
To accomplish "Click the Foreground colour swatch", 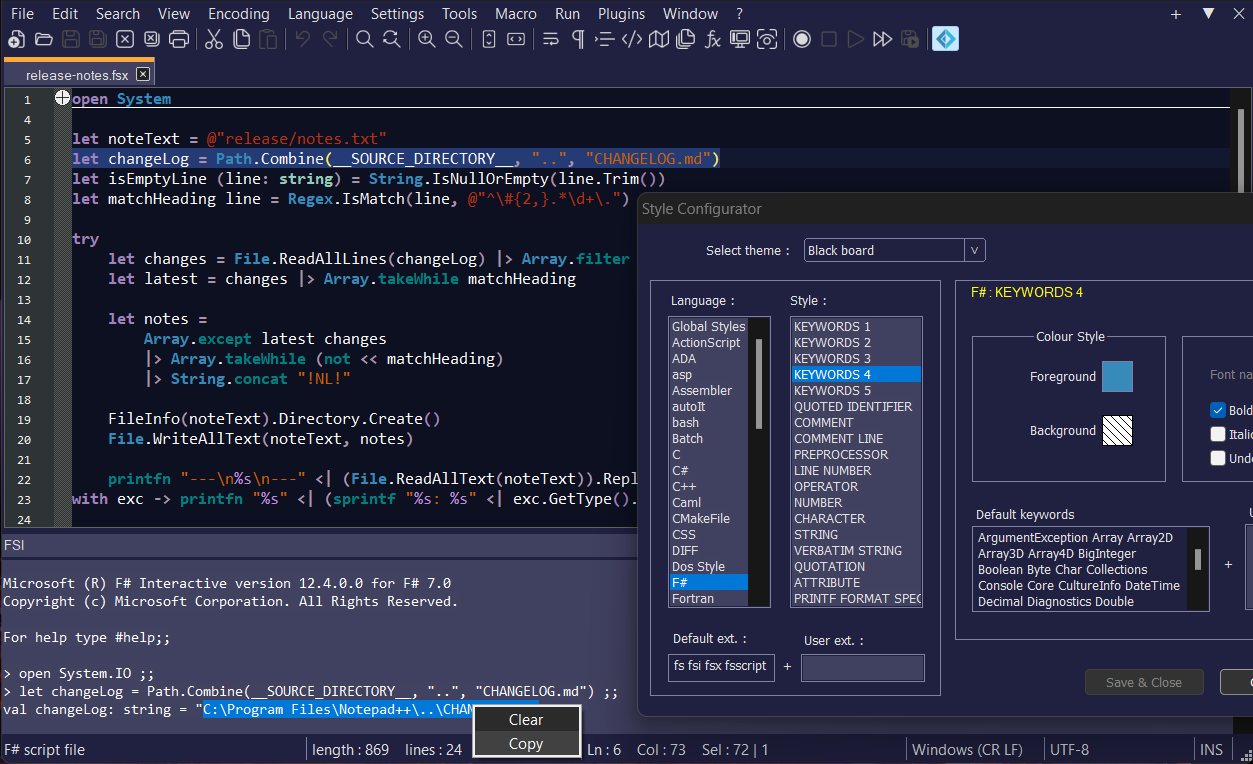I will pyautogui.click(x=1117, y=376).
